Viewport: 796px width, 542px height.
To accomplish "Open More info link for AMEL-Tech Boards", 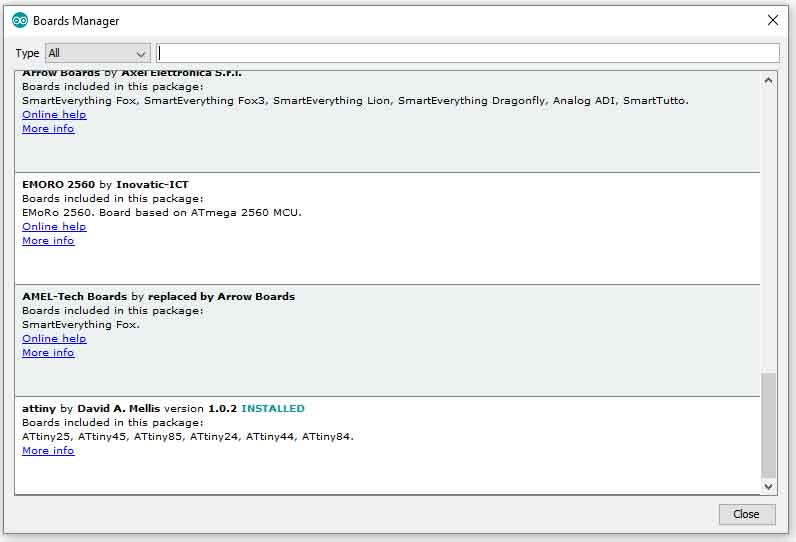I will (x=48, y=353).
